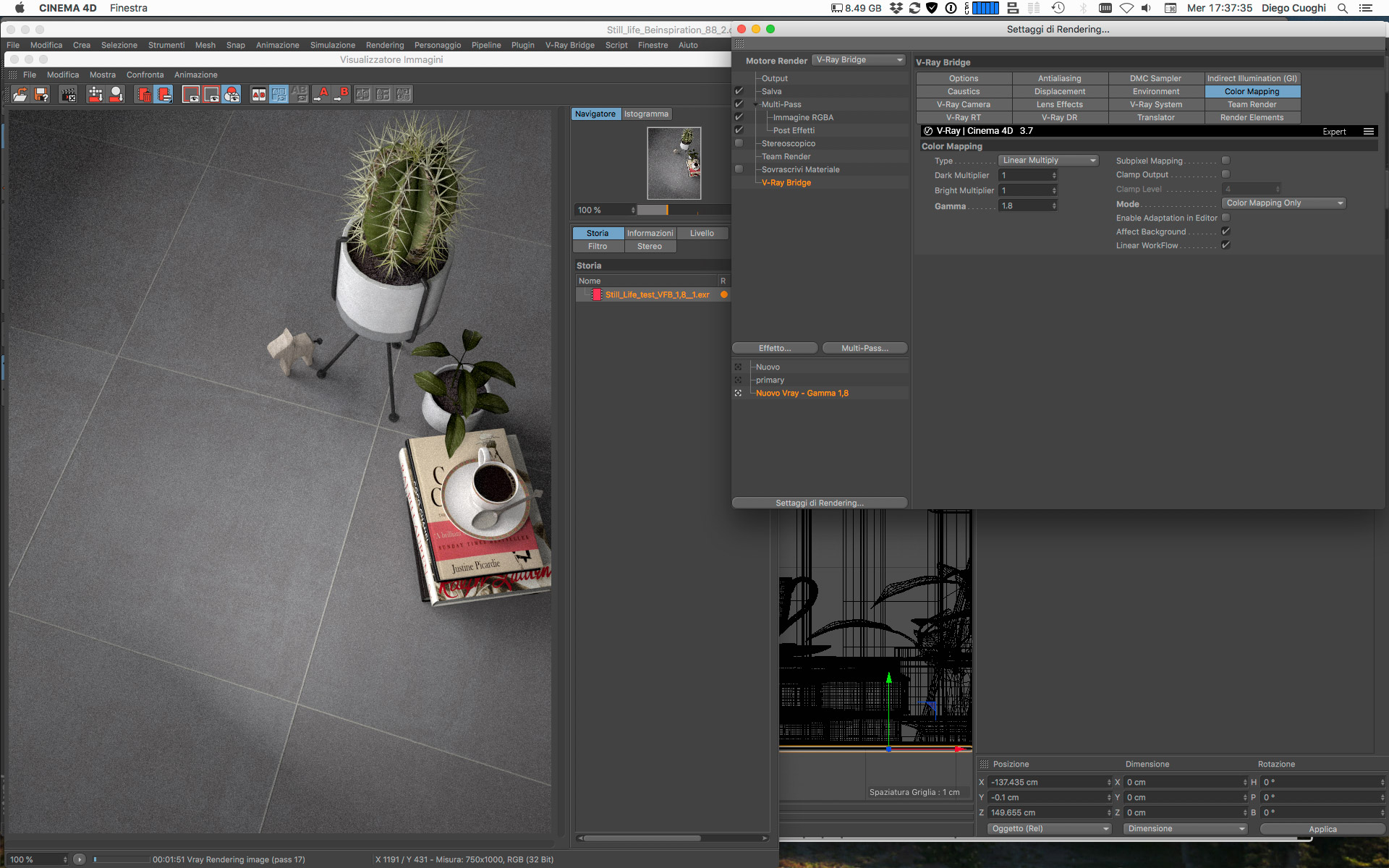This screenshot has height=868, width=1389.
Task: Collapse the Multi-Pass tree node
Action: pos(756,104)
